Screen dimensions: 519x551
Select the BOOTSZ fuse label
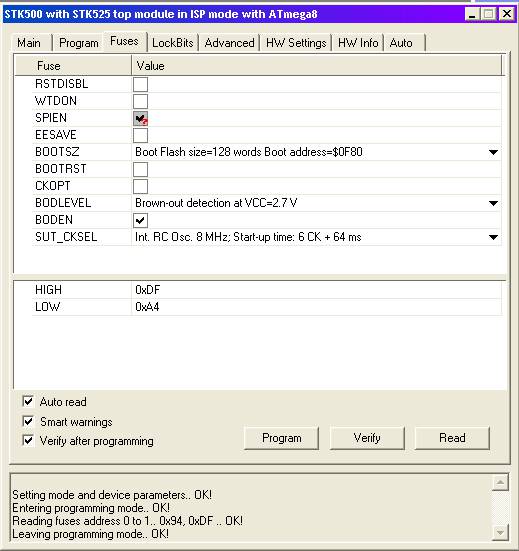pyautogui.click(x=57, y=152)
